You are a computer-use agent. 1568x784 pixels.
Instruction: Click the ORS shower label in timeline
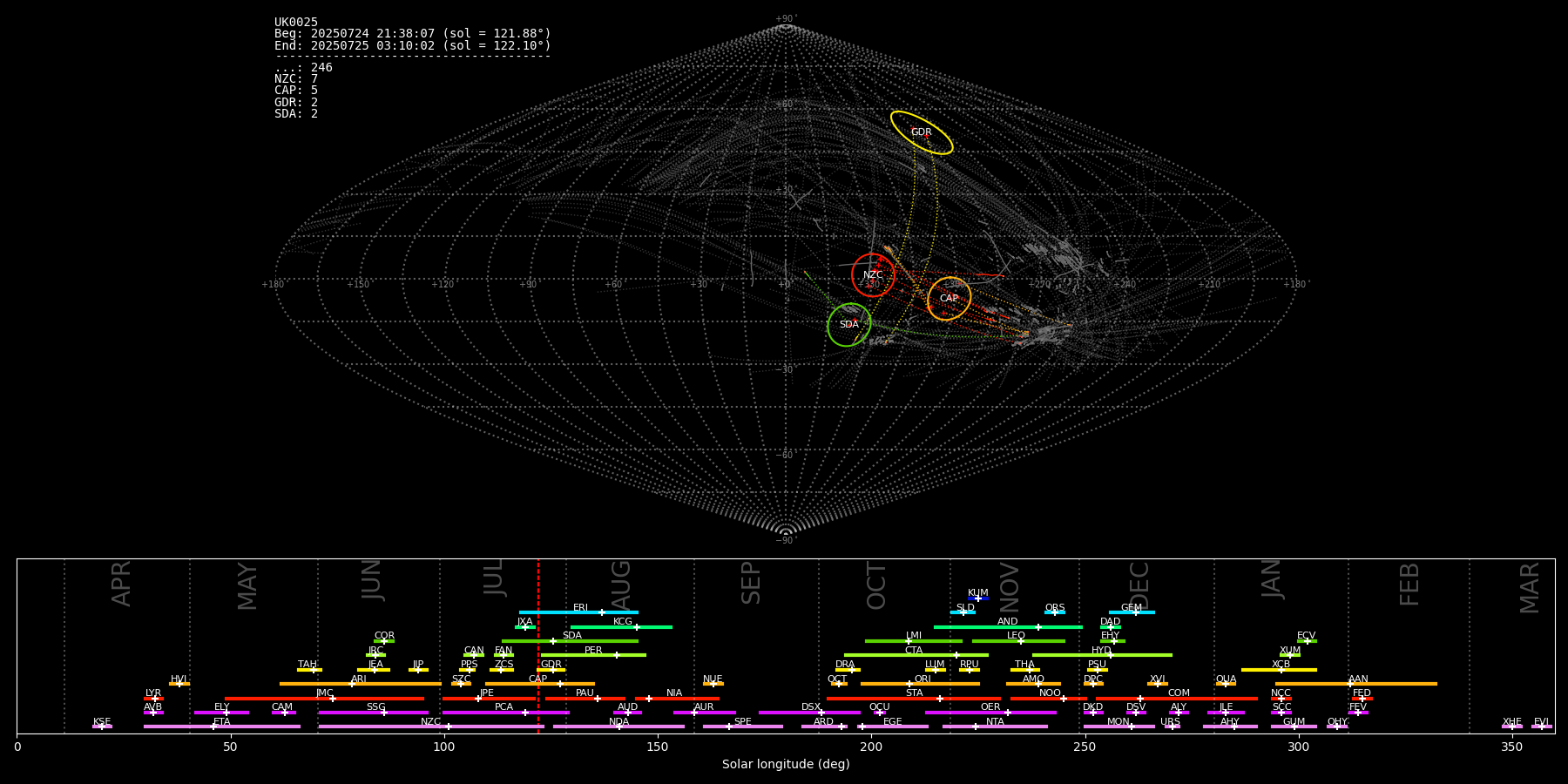tap(1055, 608)
